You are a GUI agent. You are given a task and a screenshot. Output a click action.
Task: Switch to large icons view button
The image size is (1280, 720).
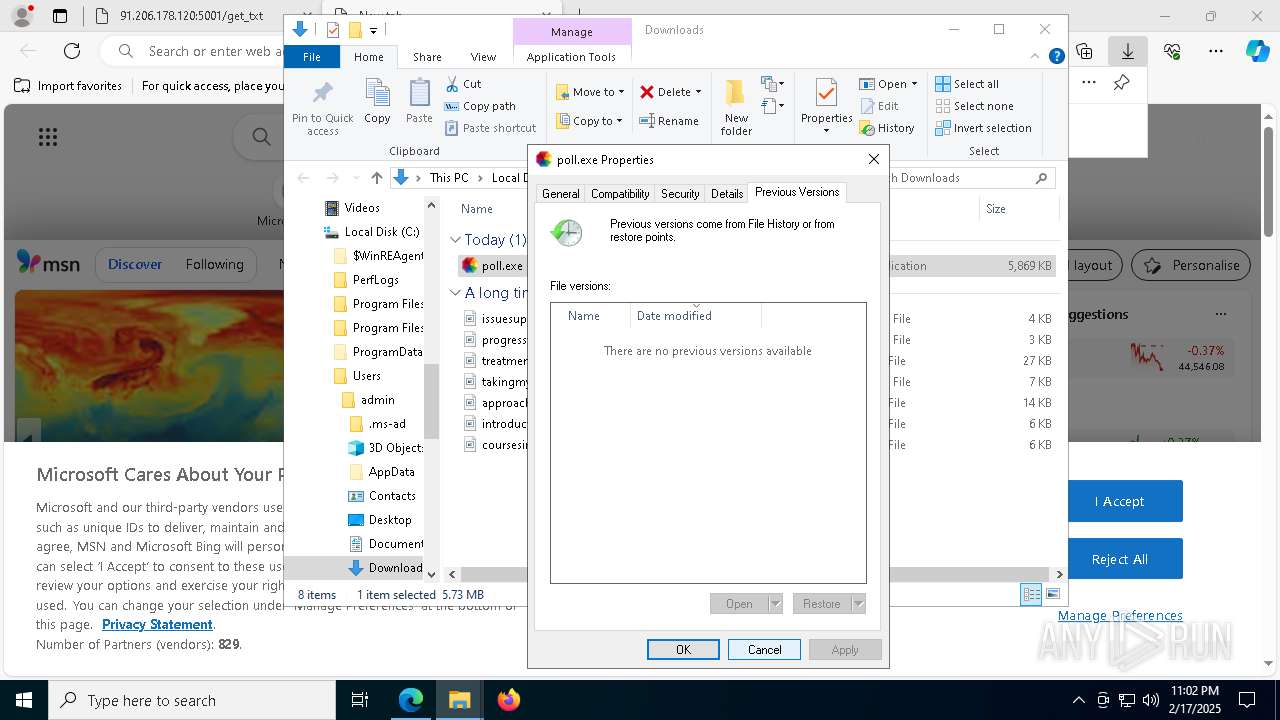coord(1052,594)
